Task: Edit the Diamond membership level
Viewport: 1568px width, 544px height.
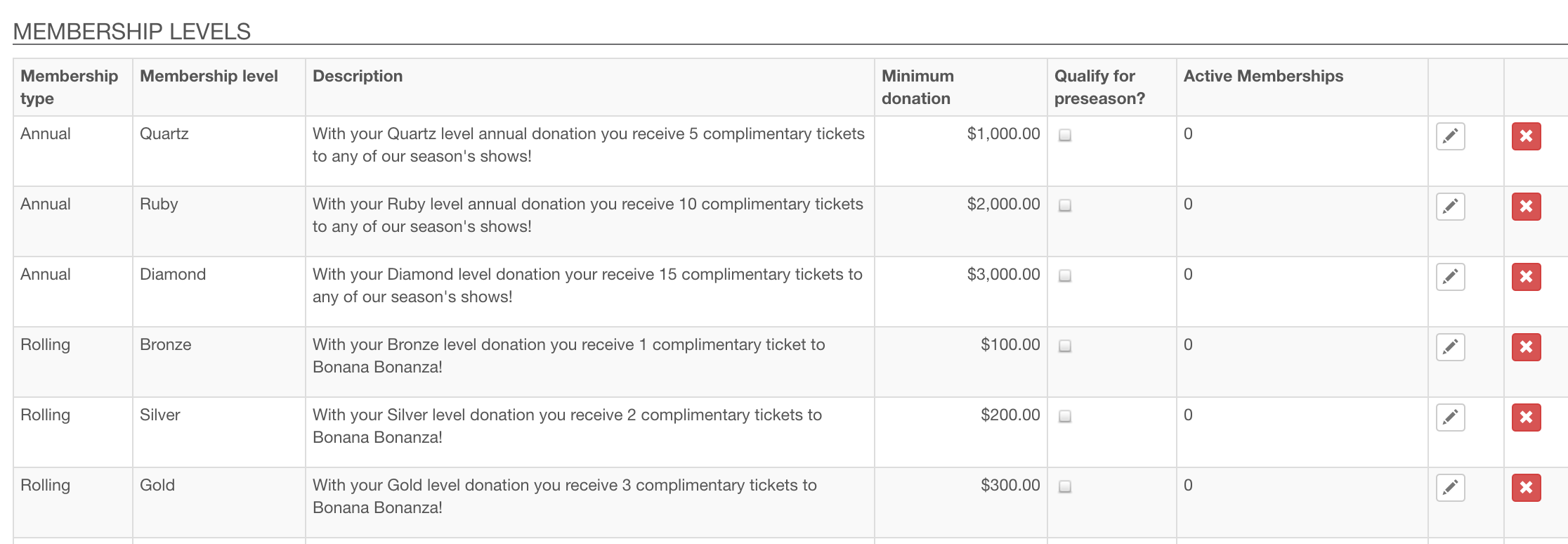Action: pyautogui.click(x=1450, y=277)
